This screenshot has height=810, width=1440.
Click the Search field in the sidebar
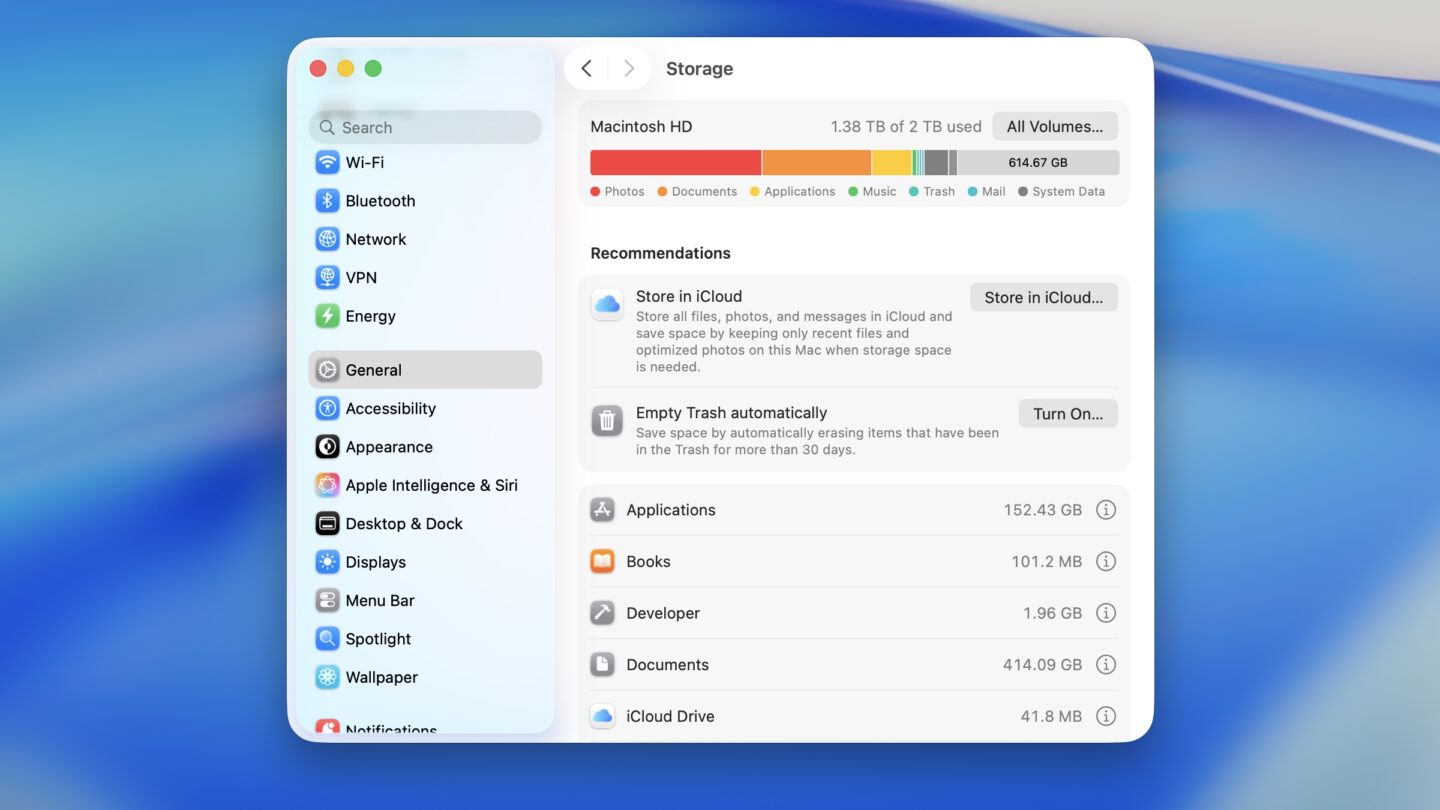pyautogui.click(x=425, y=127)
